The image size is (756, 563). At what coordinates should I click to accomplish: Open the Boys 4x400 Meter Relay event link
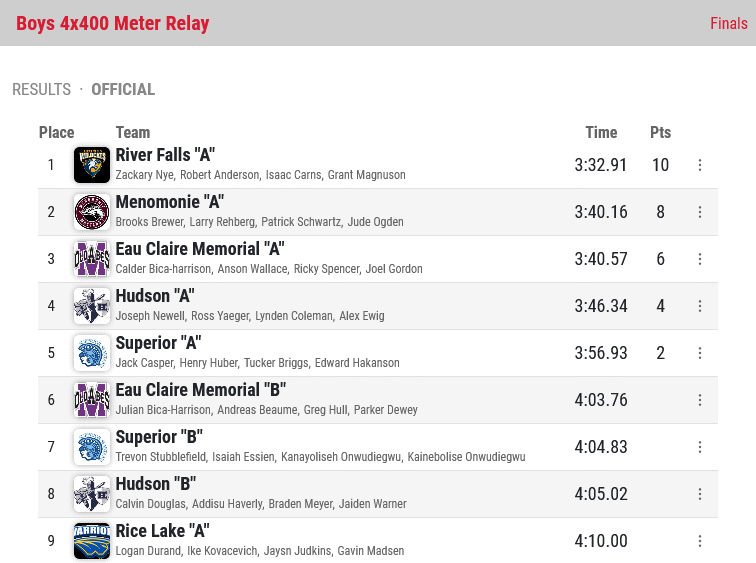[x=113, y=23]
